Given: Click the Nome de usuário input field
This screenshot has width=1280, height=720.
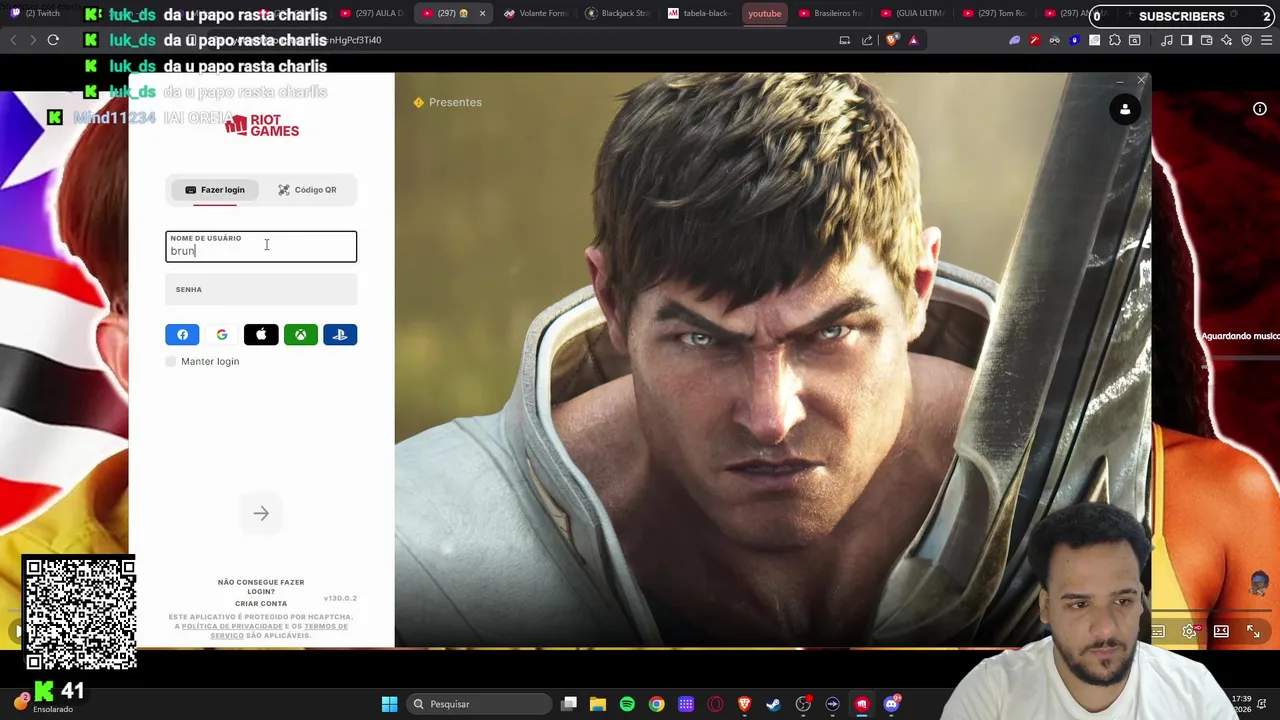Looking at the screenshot, I should (261, 247).
